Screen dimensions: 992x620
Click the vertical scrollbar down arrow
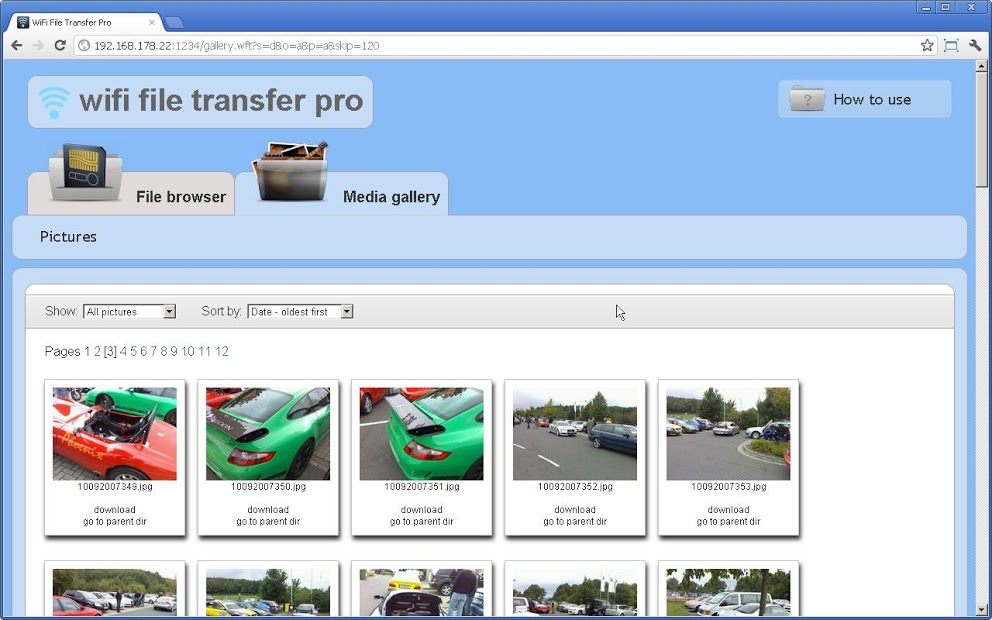coord(981,609)
